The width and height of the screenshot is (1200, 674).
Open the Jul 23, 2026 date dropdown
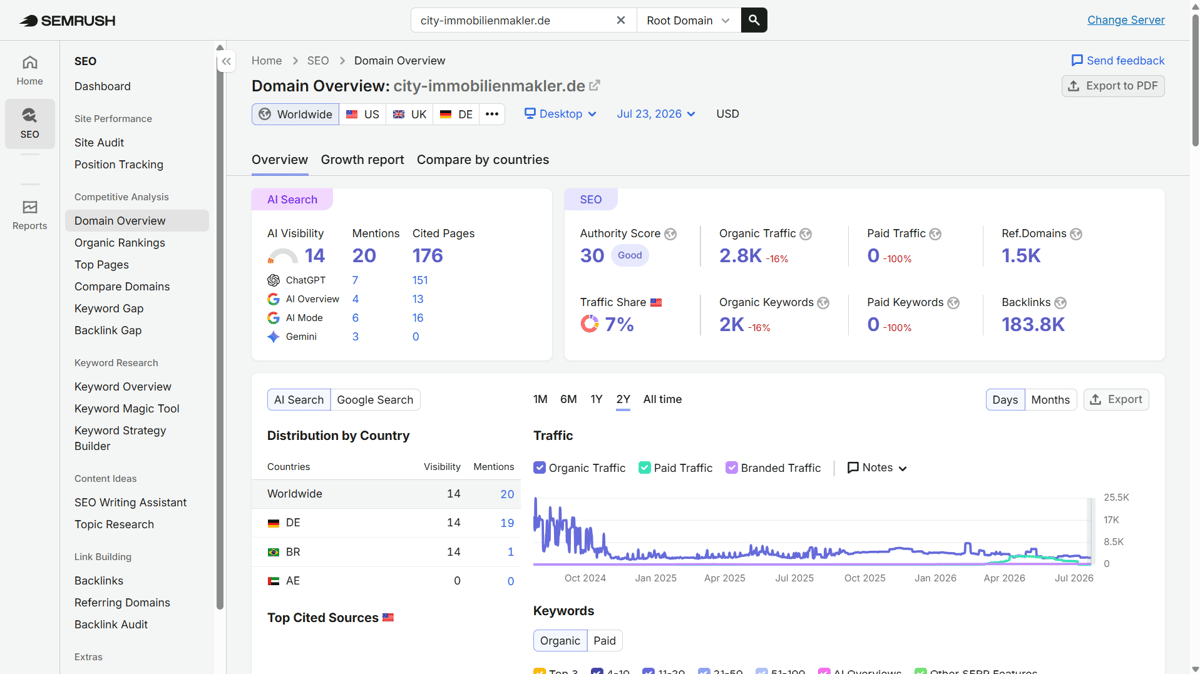(x=656, y=114)
